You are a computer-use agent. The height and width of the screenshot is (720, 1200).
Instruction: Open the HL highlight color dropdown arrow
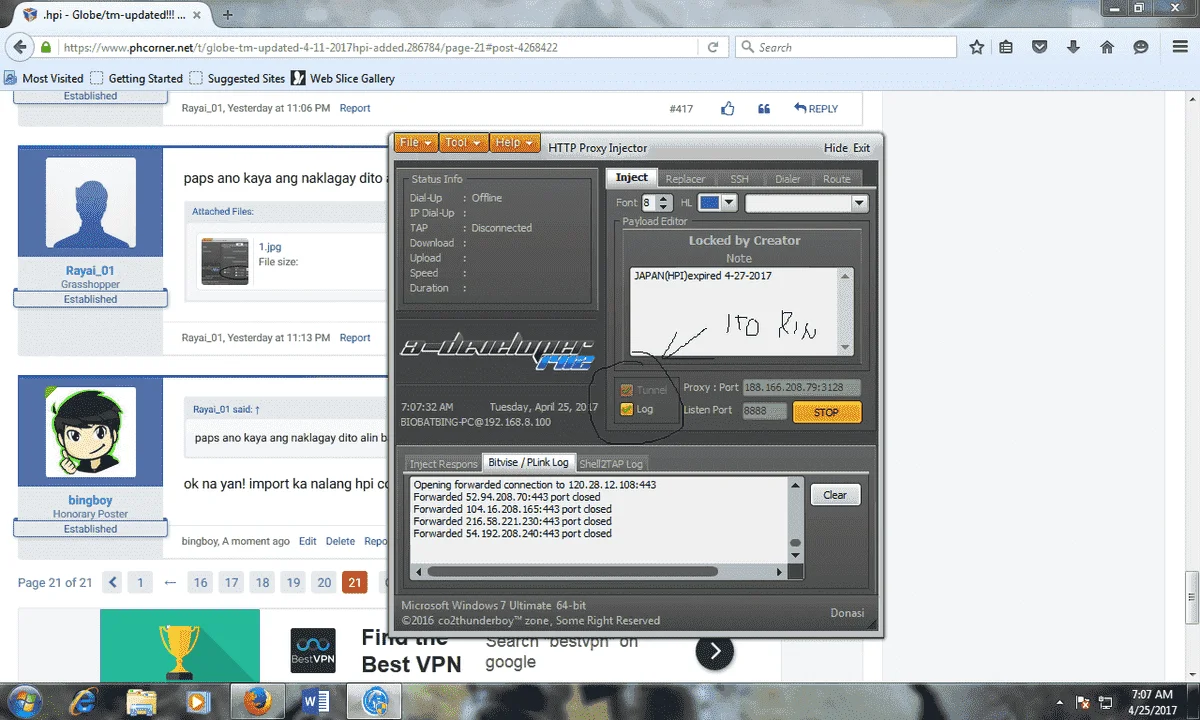[x=729, y=202]
